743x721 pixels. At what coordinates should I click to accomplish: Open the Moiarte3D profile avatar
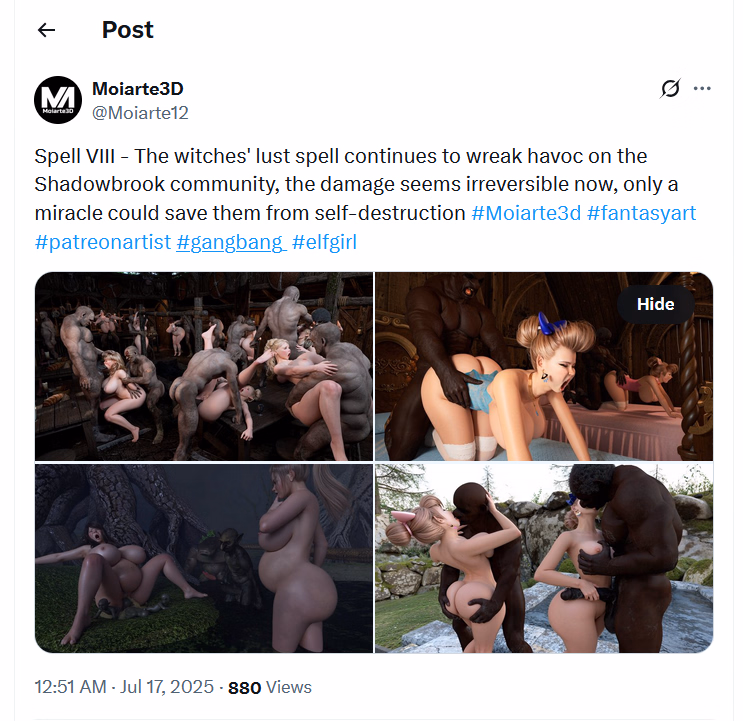59,100
